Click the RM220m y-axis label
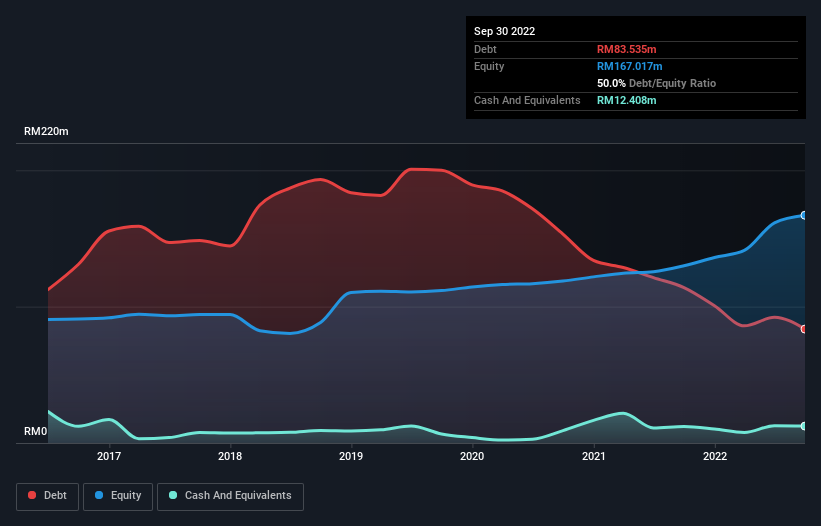 pyautogui.click(x=46, y=131)
